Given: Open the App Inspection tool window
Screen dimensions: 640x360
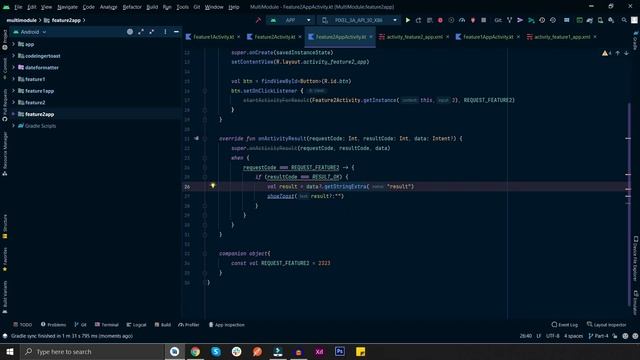Looking at the screenshot, I should [x=227, y=325].
